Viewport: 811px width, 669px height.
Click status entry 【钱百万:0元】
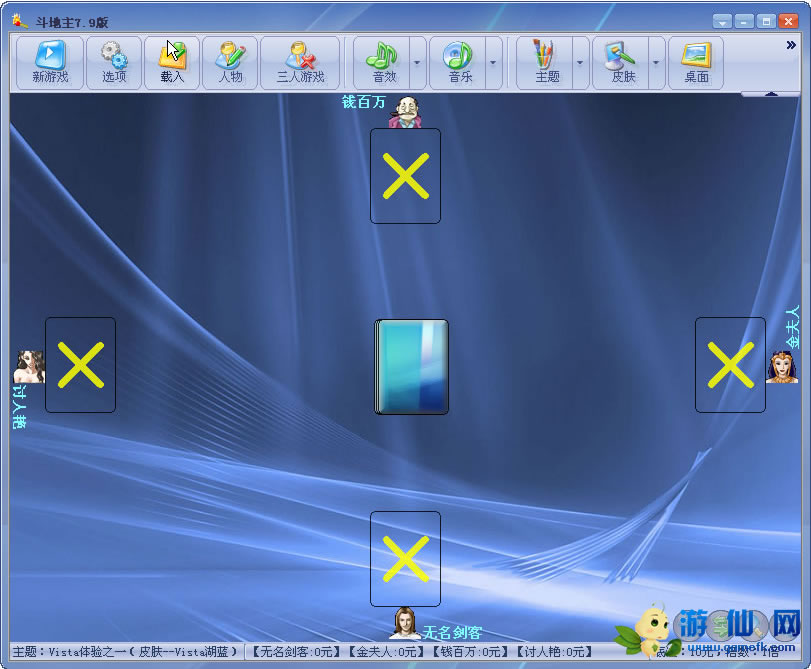[x=470, y=651]
